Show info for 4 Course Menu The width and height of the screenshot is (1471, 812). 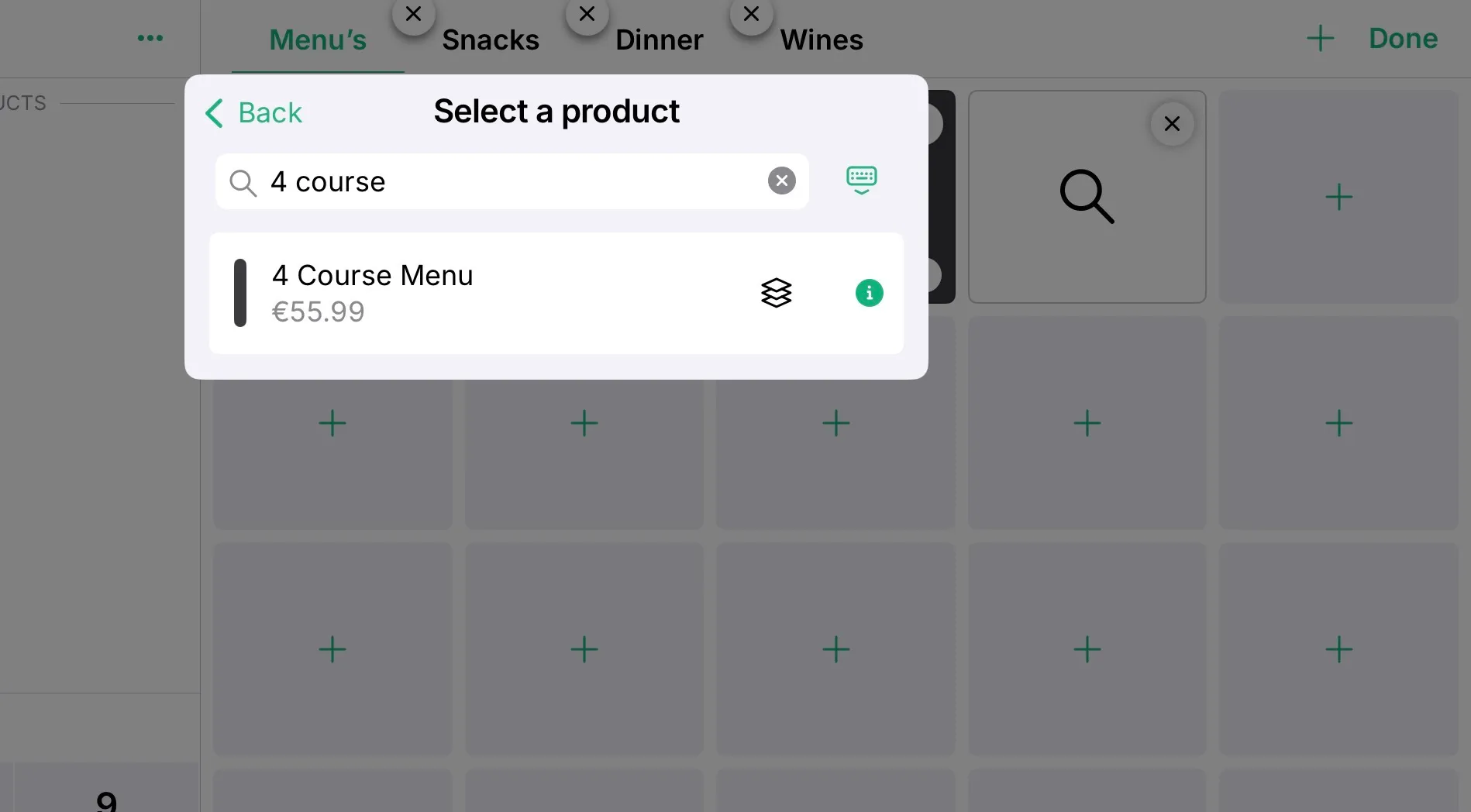[x=869, y=293]
